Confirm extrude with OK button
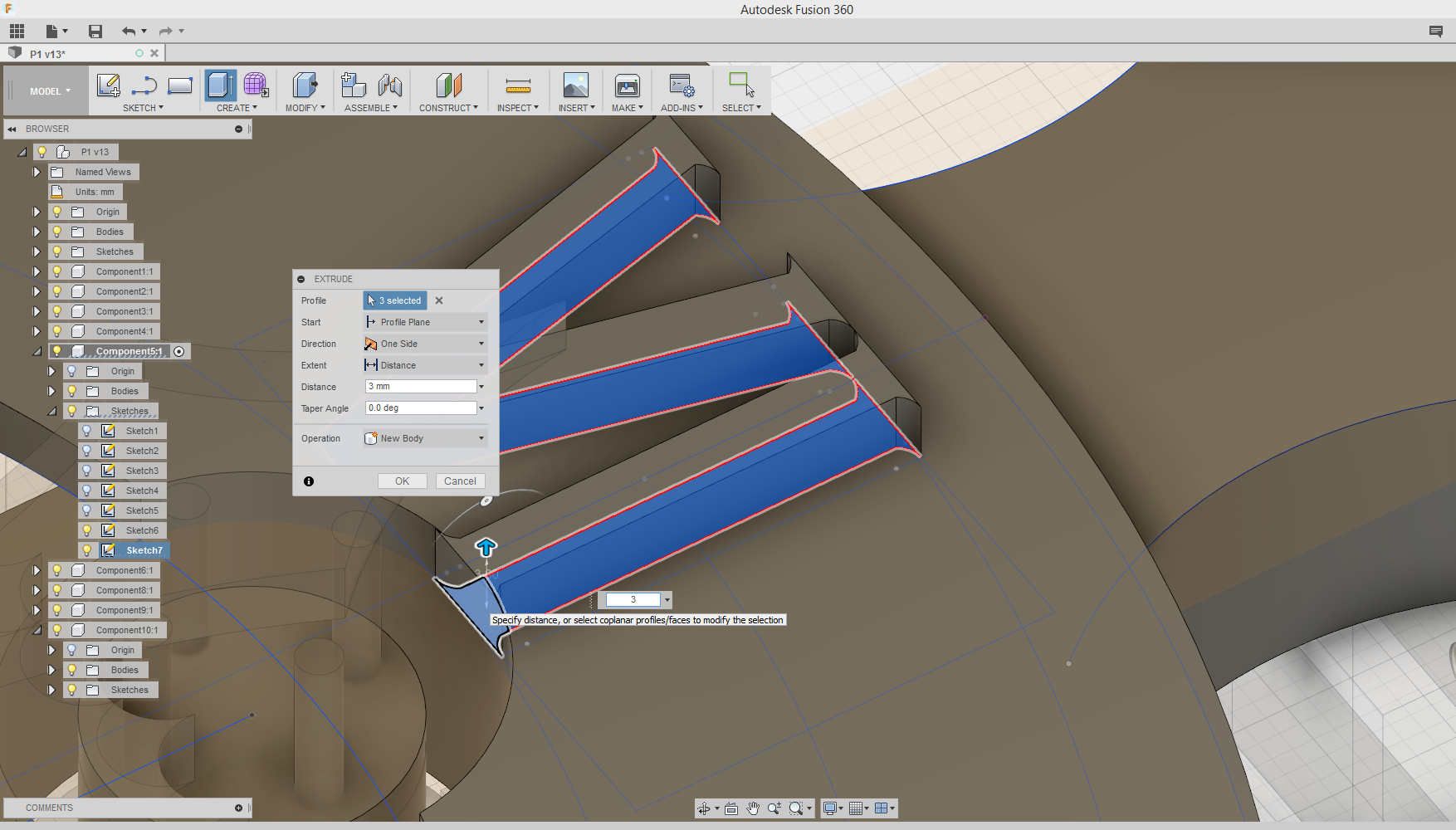The width and height of the screenshot is (1456, 830). (x=403, y=481)
